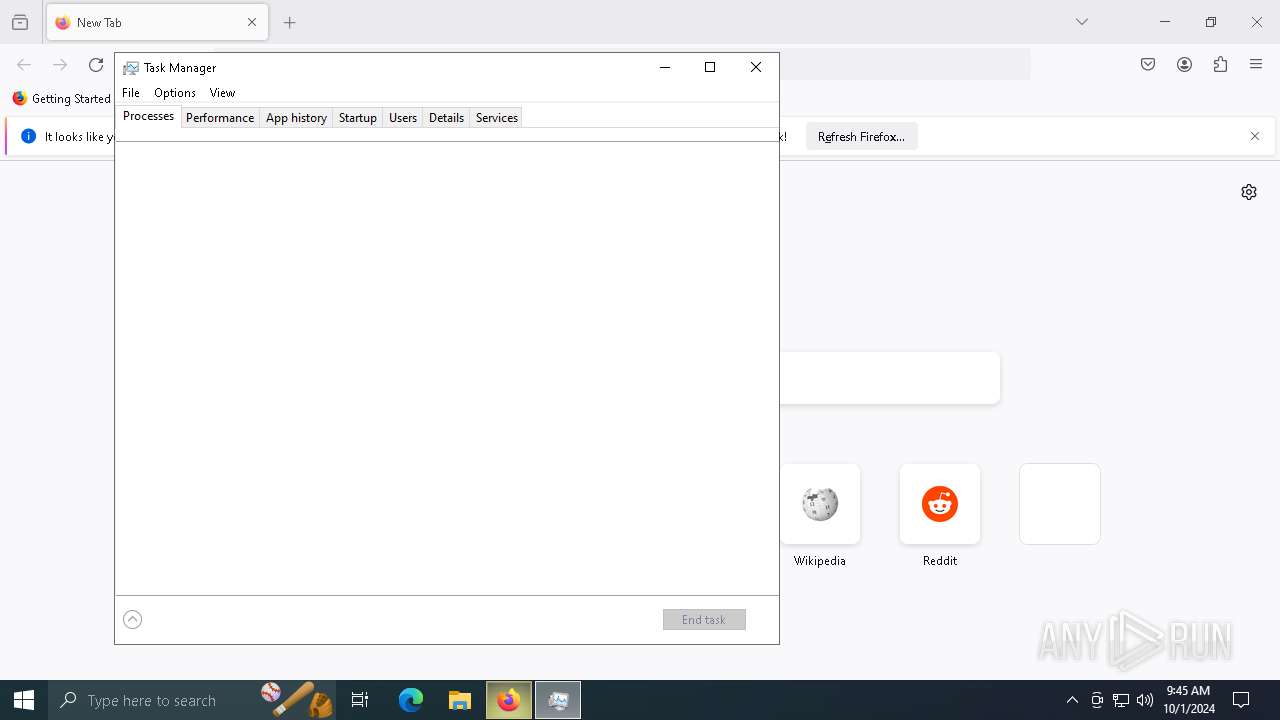Image resolution: width=1280 pixels, height=720 pixels.
Task: Open the Users tab
Action: point(403,118)
